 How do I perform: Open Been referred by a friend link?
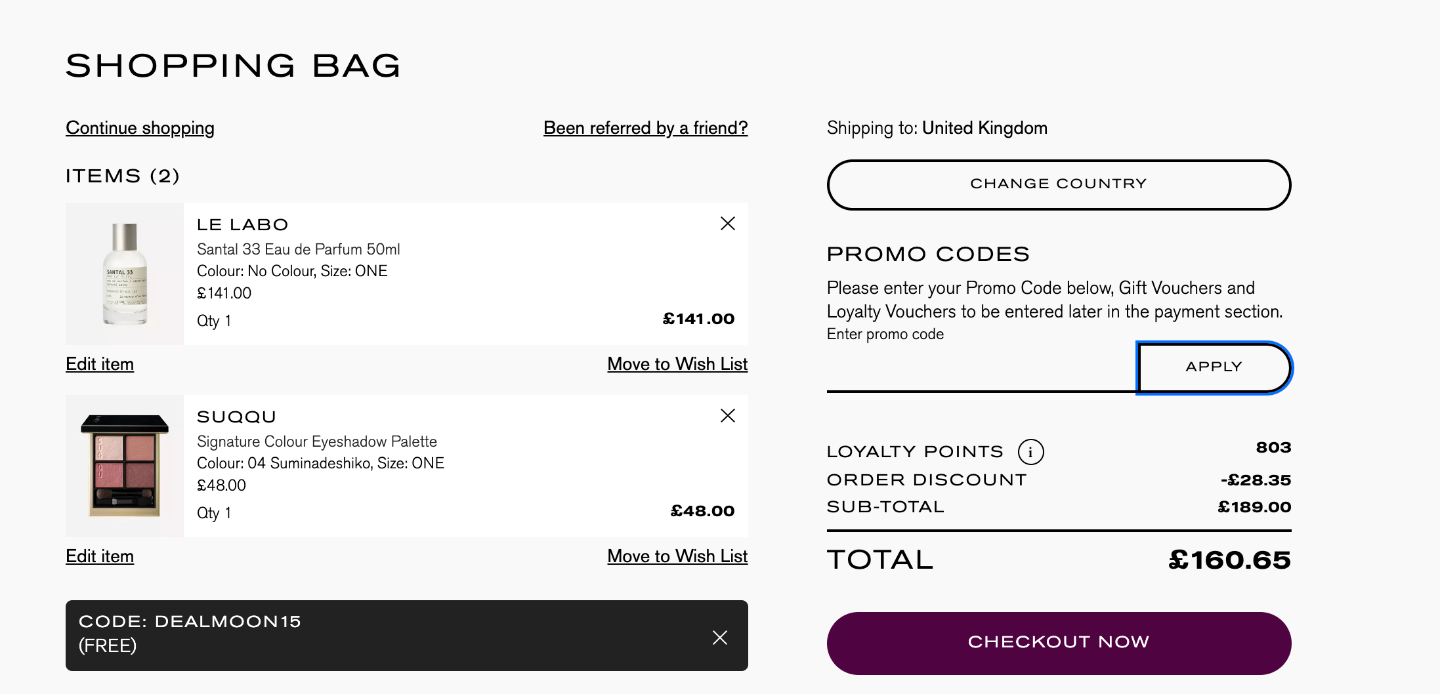coord(646,128)
